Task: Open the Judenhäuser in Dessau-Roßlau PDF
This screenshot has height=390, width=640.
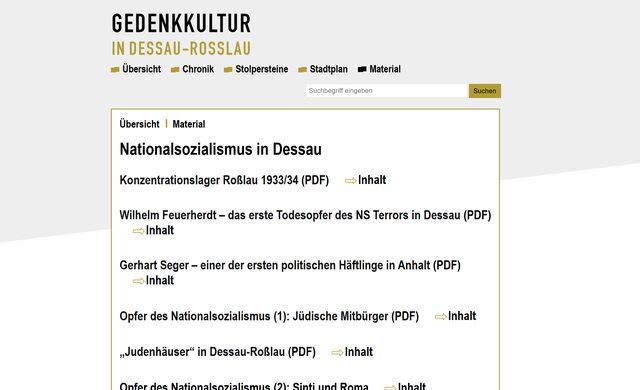Action: [218, 352]
